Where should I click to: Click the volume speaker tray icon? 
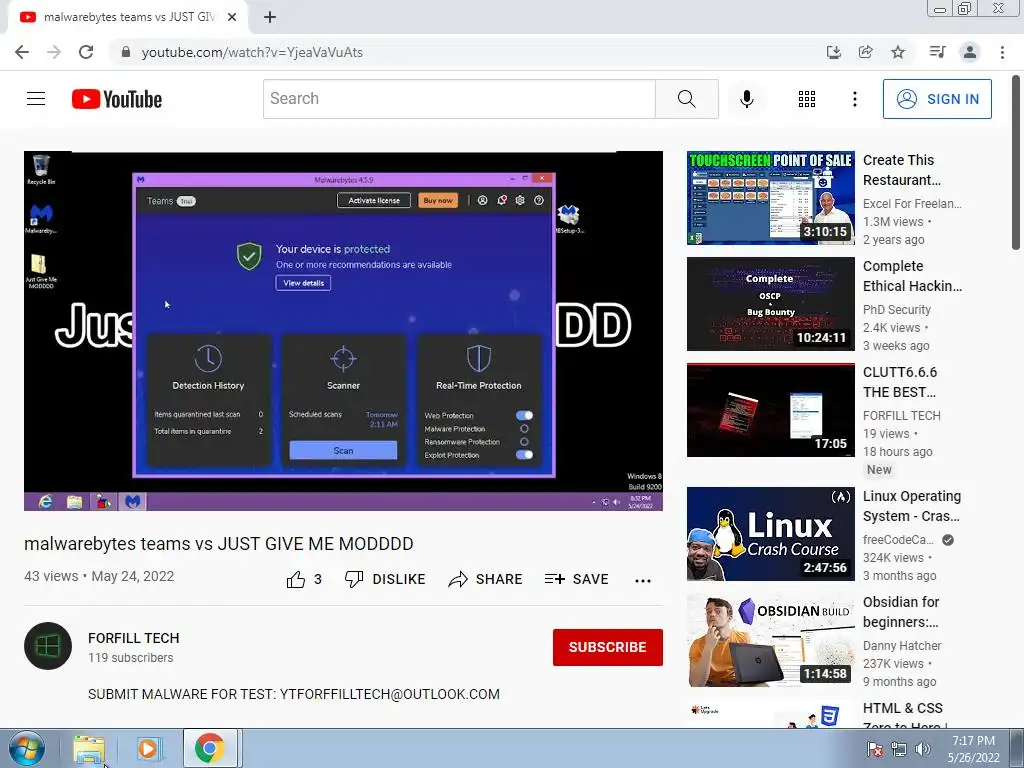click(x=923, y=749)
